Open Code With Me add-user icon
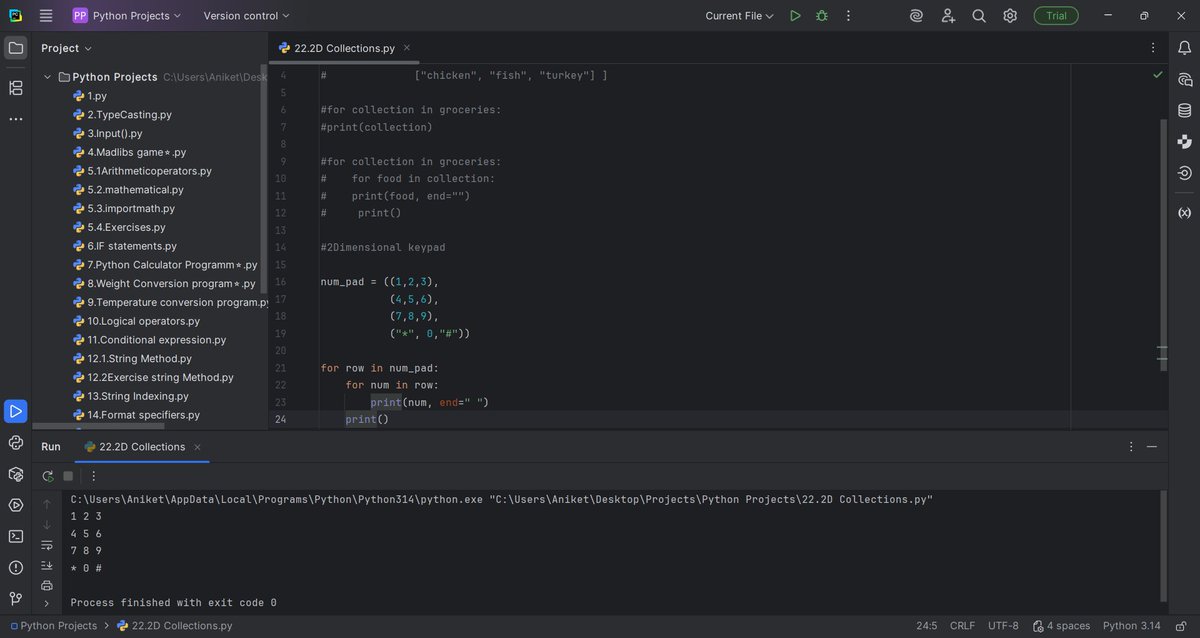1200x638 pixels. 948,16
